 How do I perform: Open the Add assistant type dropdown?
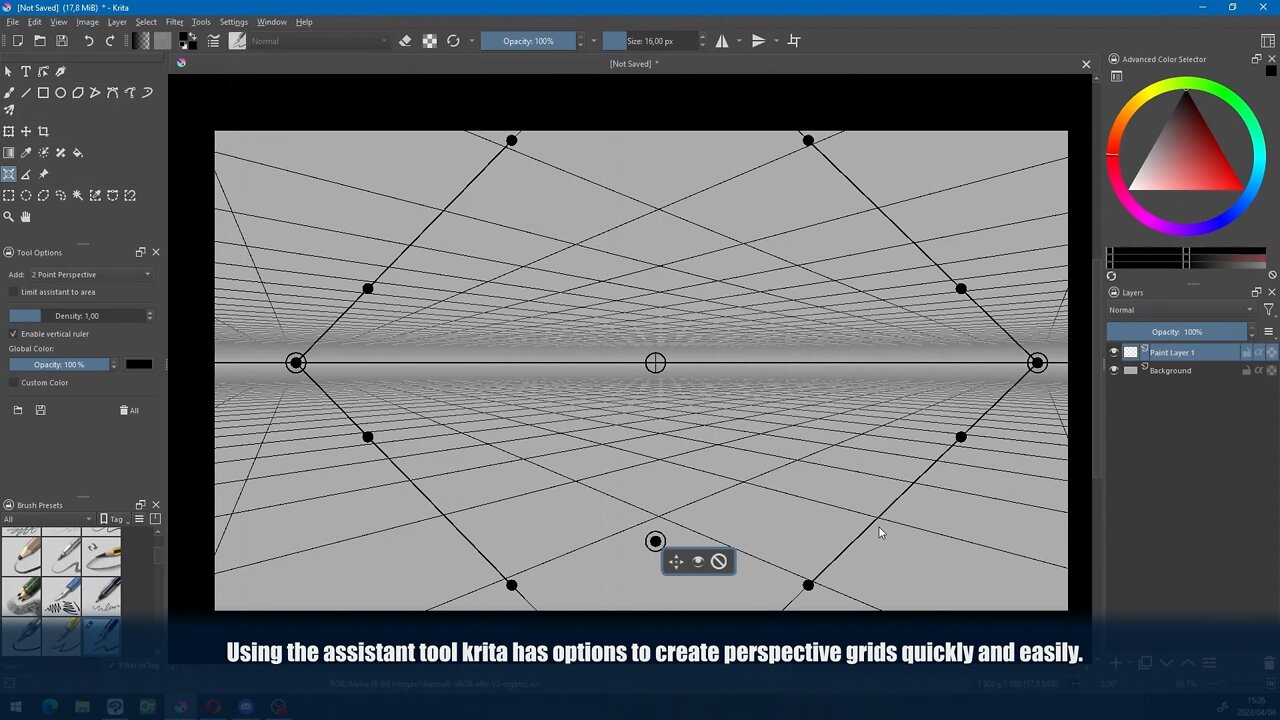point(91,274)
